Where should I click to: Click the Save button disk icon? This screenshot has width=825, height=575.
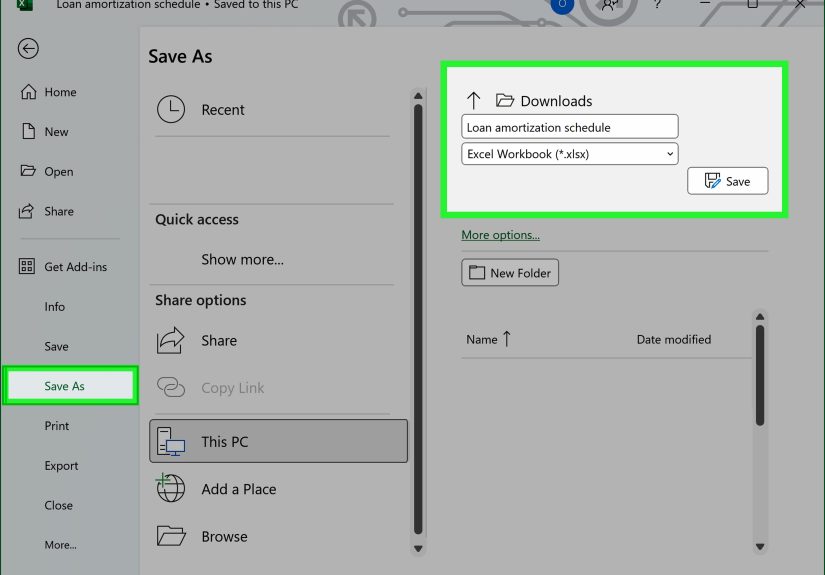point(712,181)
